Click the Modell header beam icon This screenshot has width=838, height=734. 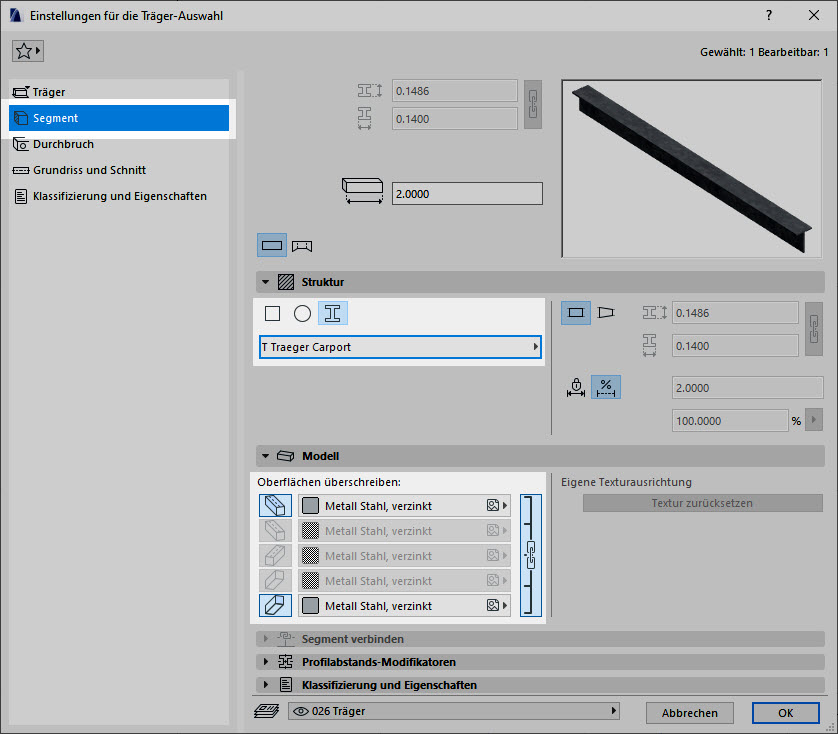285,456
